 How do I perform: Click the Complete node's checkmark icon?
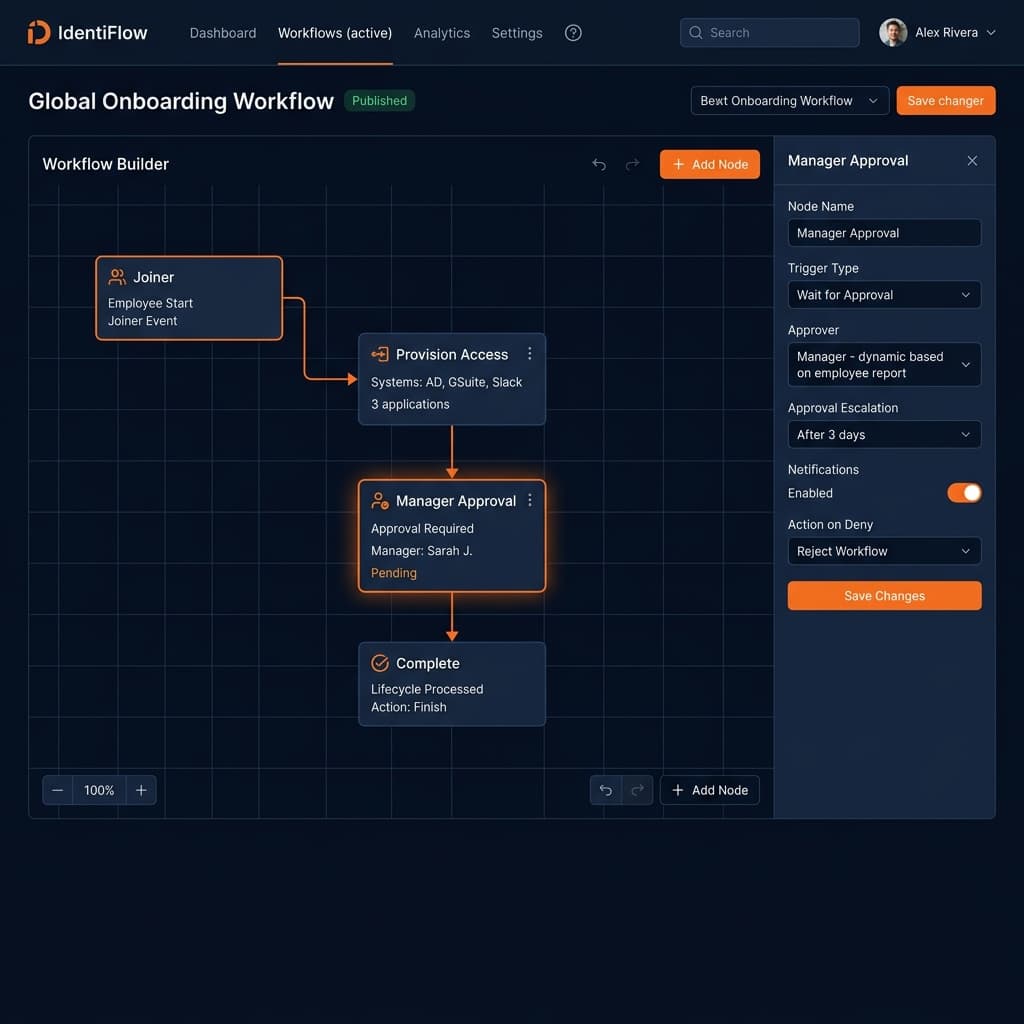pyautogui.click(x=379, y=663)
